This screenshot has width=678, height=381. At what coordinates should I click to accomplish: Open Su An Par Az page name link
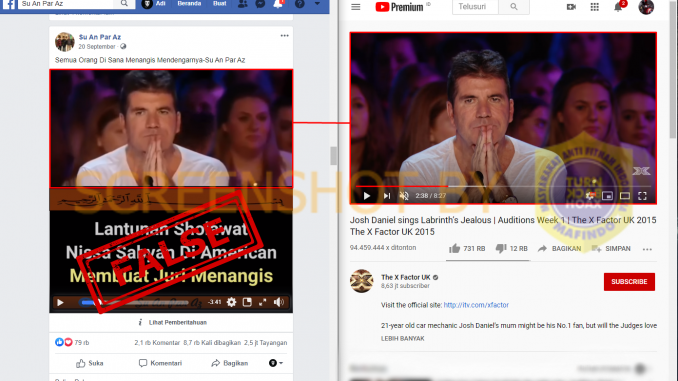point(100,37)
